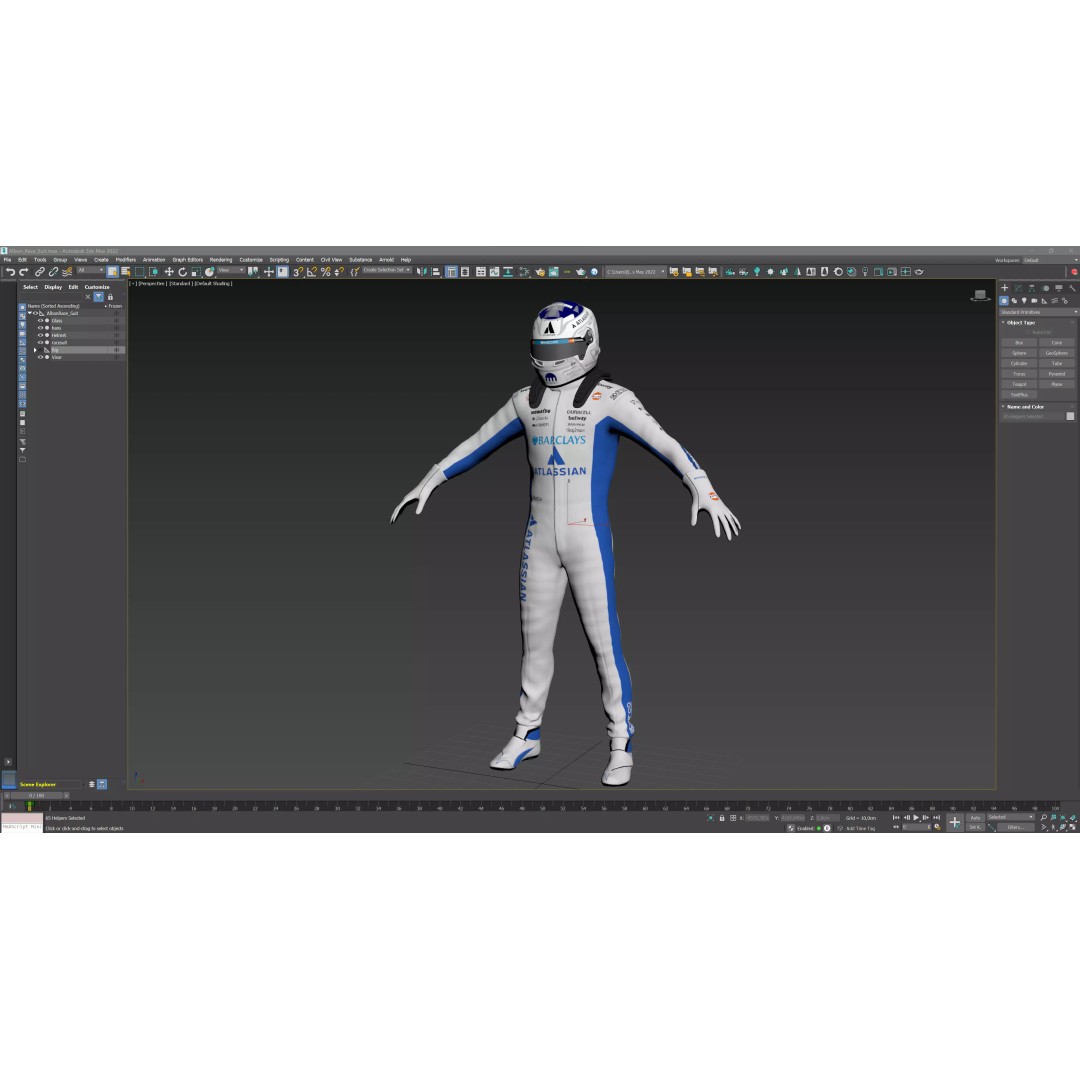
Task: Activate Select and Scale tool
Action: coord(196,272)
